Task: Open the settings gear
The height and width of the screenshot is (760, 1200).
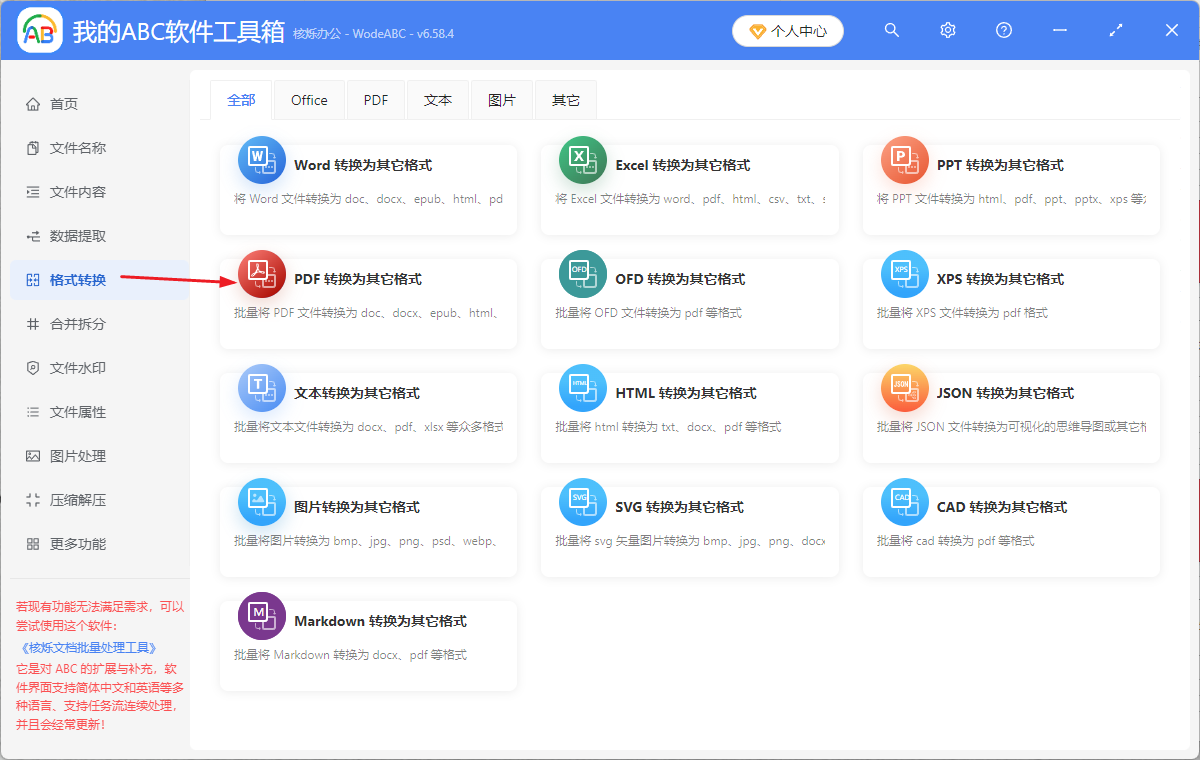Action: [x=947, y=30]
